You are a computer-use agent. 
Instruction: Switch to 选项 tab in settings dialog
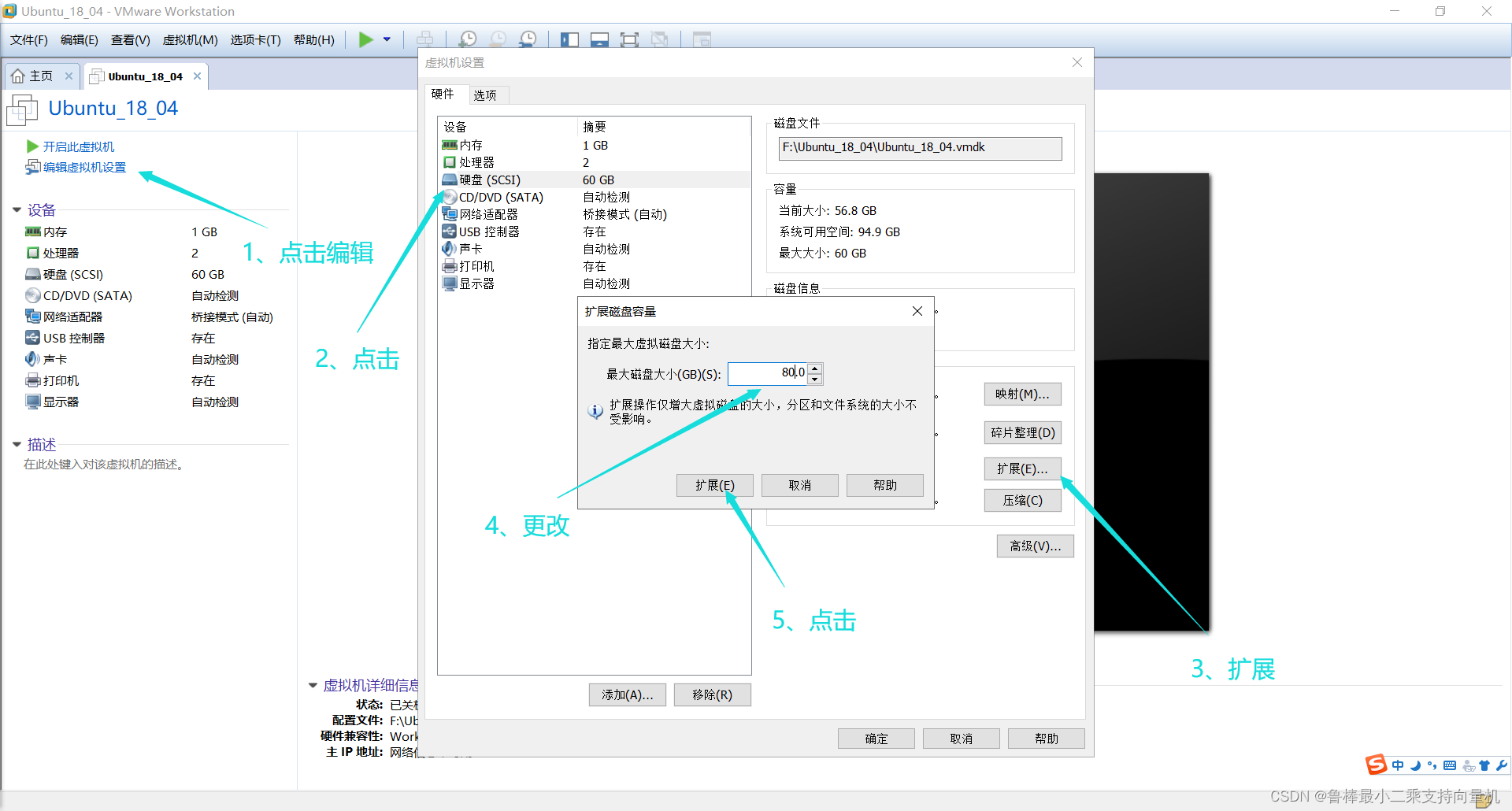(x=485, y=95)
